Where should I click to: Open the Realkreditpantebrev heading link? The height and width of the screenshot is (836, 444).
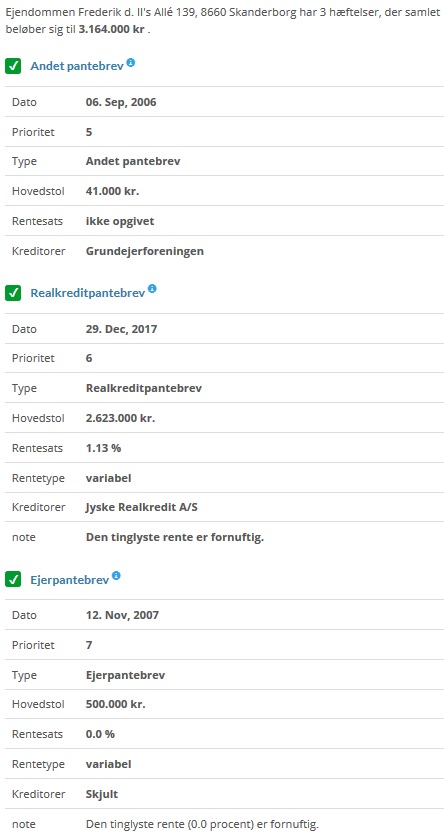tap(87, 293)
